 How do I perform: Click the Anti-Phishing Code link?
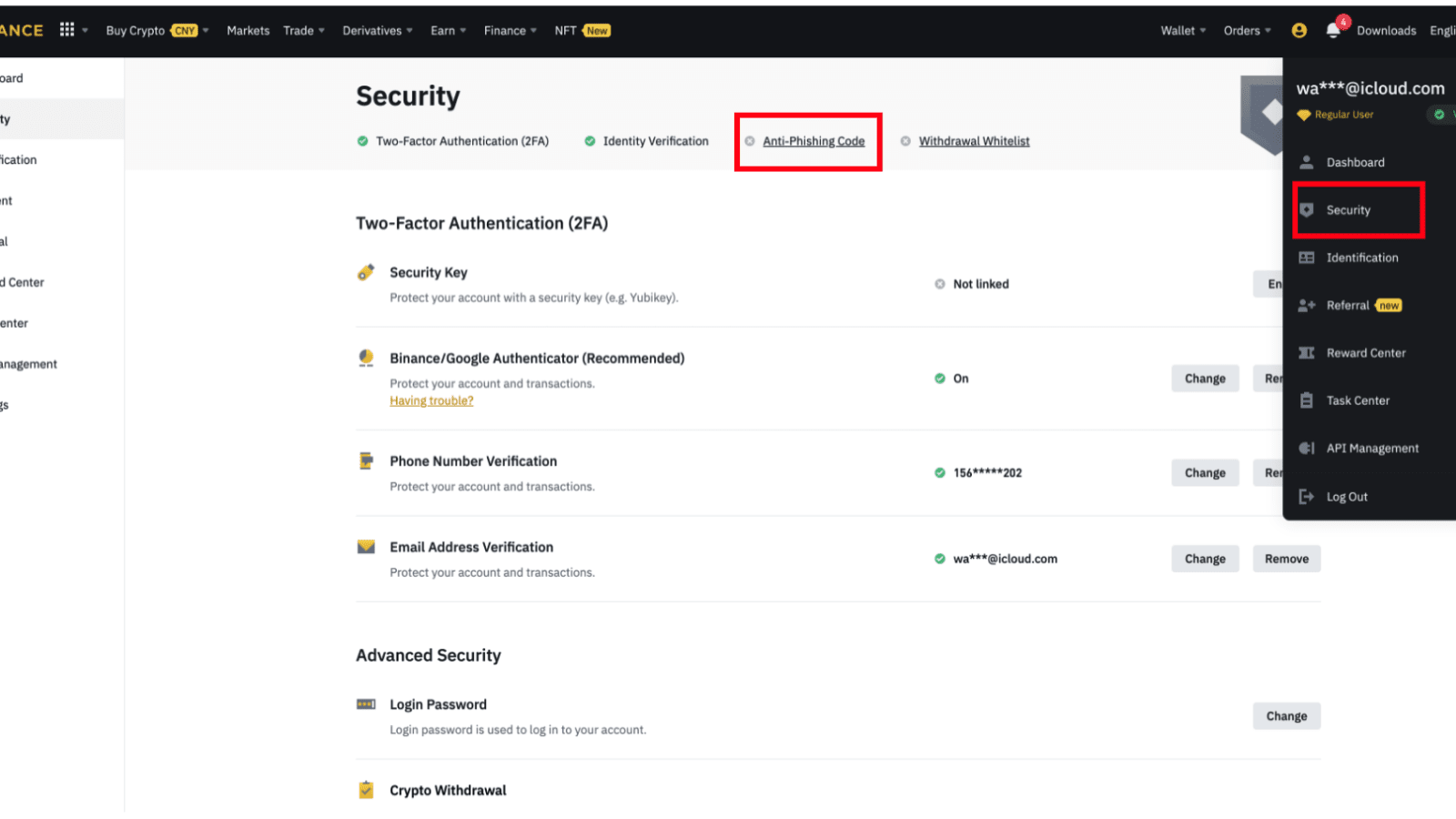pyautogui.click(x=814, y=141)
